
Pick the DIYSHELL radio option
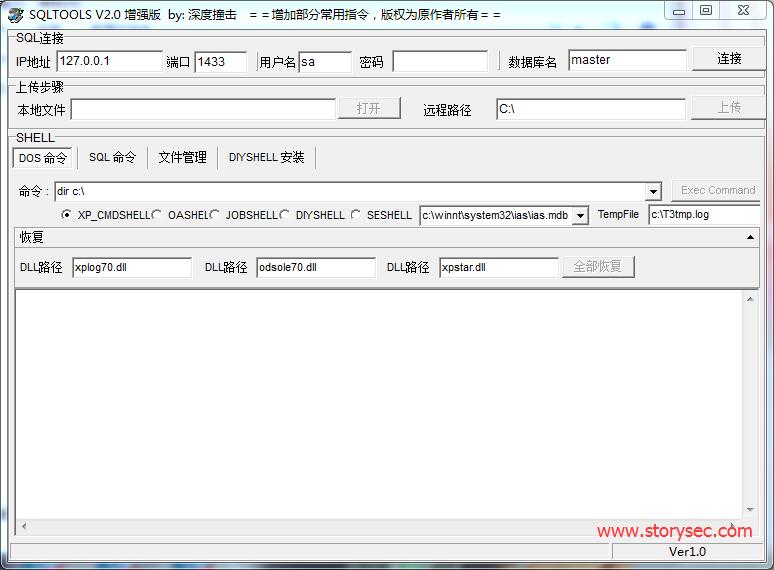pyautogui.click(x=285, y=215)
